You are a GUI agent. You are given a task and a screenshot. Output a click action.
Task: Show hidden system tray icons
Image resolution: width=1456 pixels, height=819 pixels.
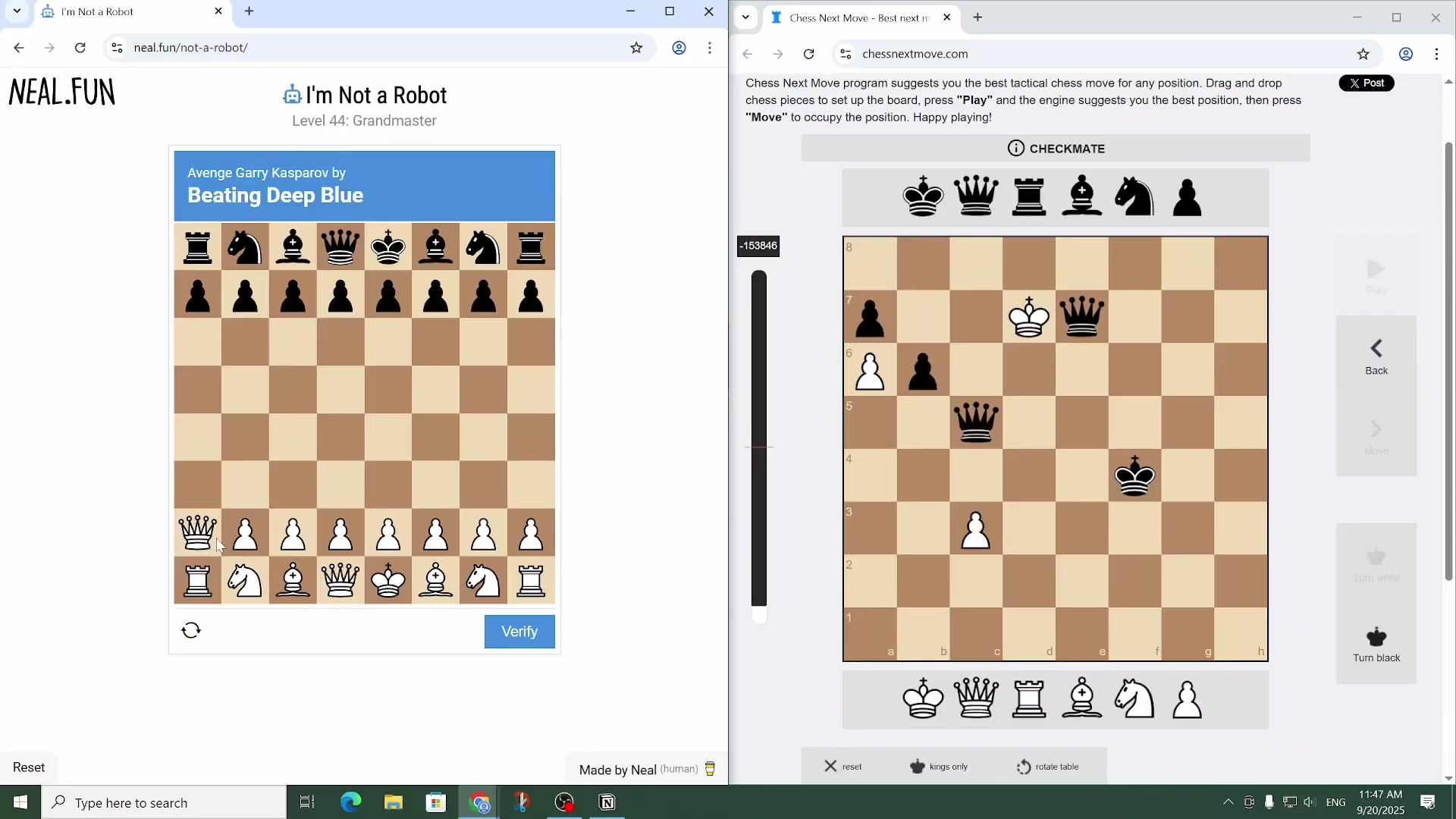[x=1228, y=802]
